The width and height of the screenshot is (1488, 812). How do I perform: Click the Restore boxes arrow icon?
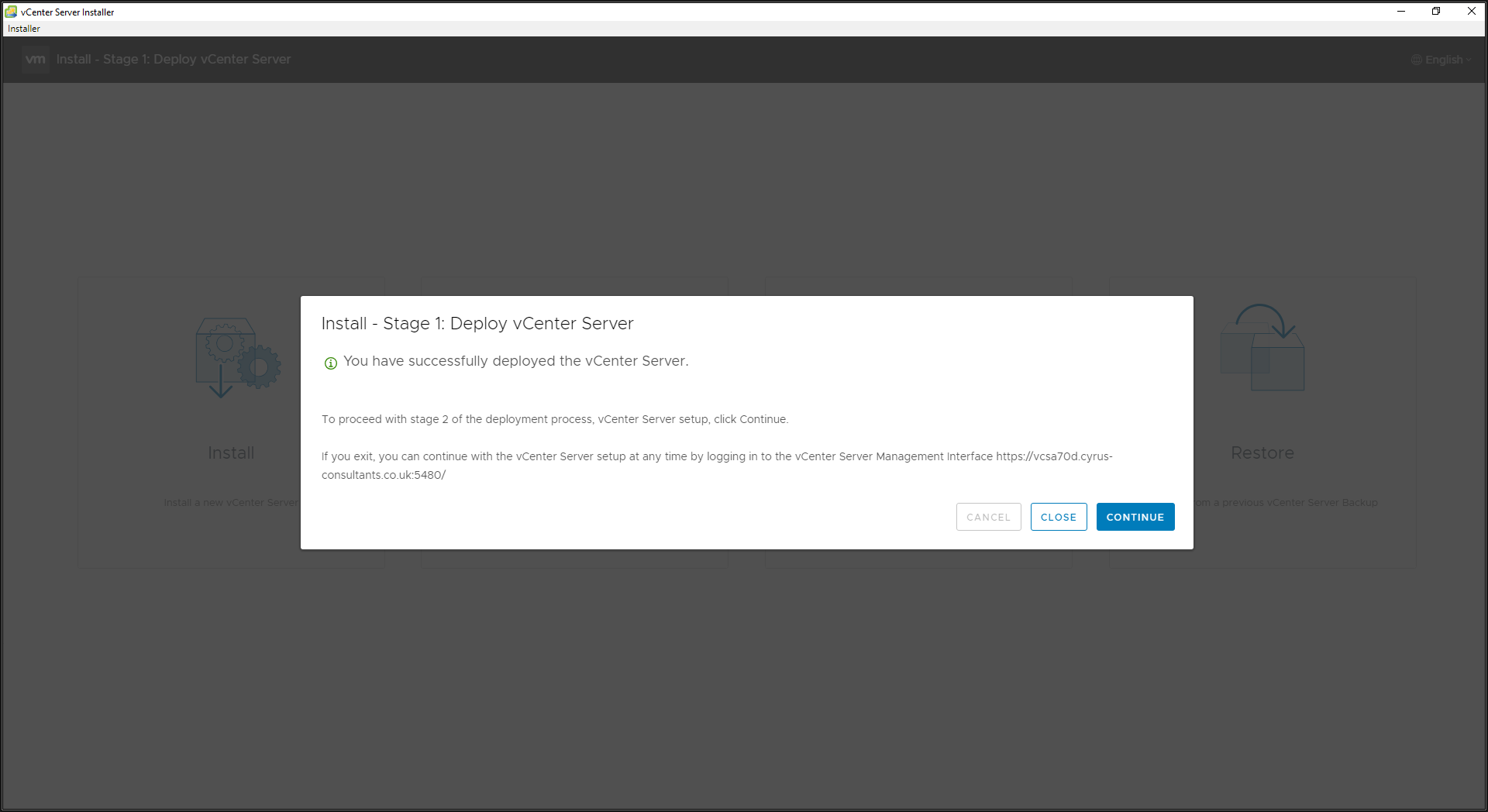[x=1262, y=347]
